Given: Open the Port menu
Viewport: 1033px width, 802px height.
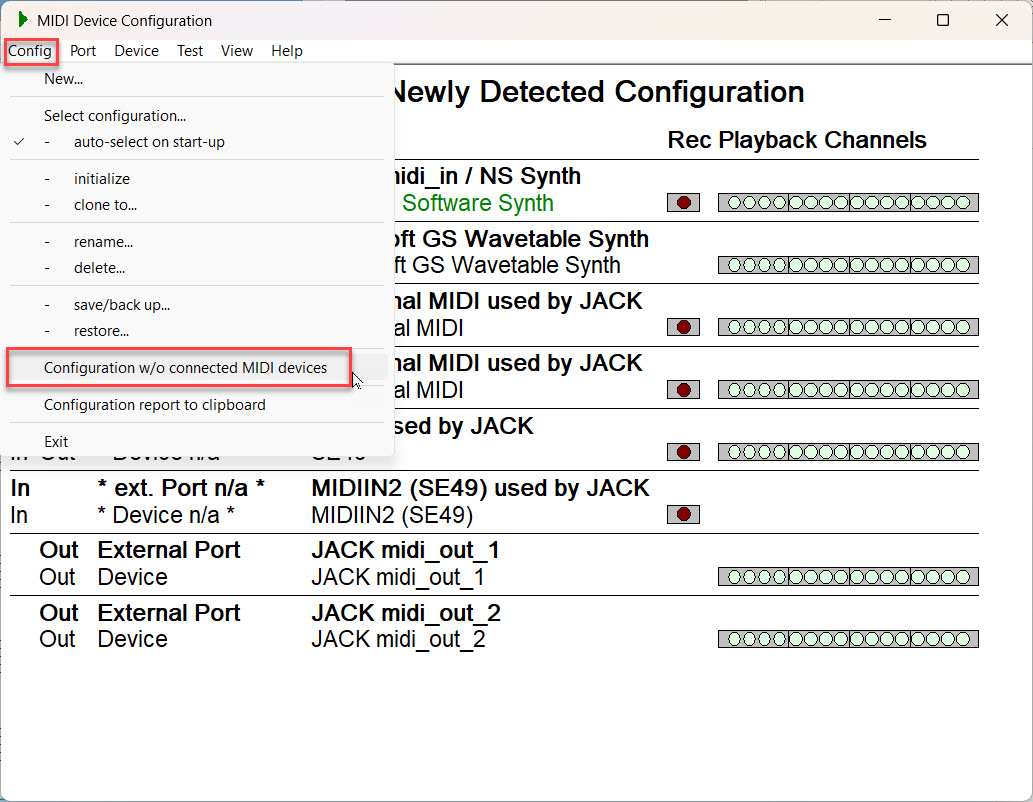Looking at the screenshot, I should point(83,51).
